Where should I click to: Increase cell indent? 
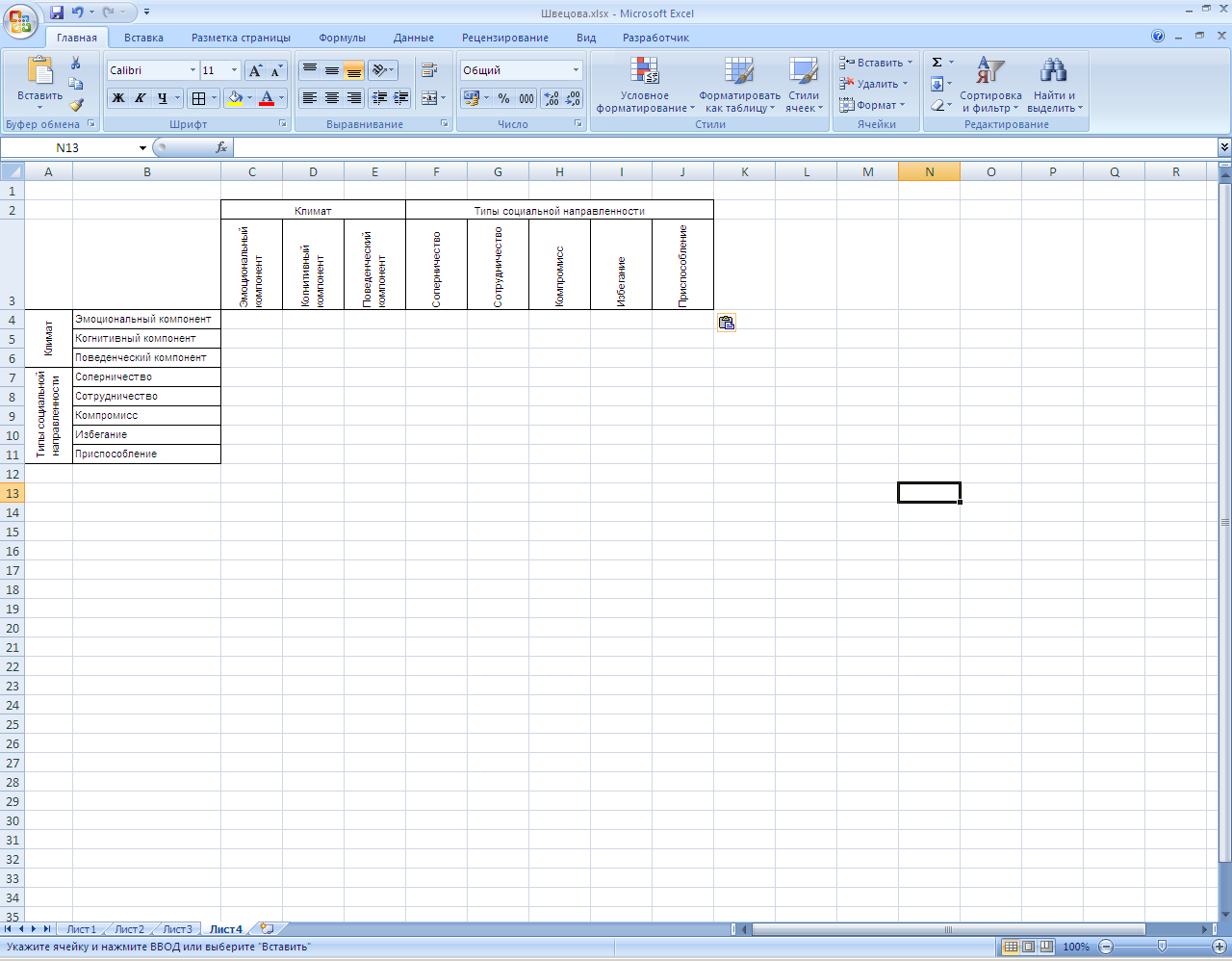click(401, 98)
